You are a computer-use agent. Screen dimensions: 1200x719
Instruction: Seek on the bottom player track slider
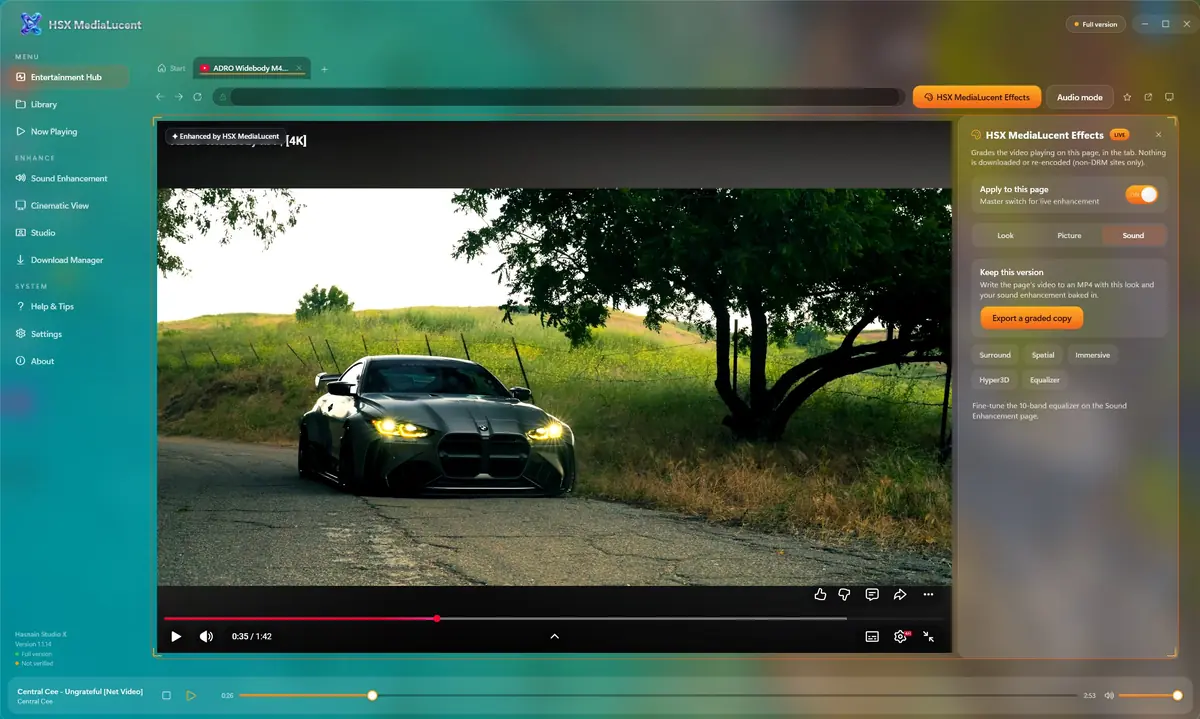point(658,695)
